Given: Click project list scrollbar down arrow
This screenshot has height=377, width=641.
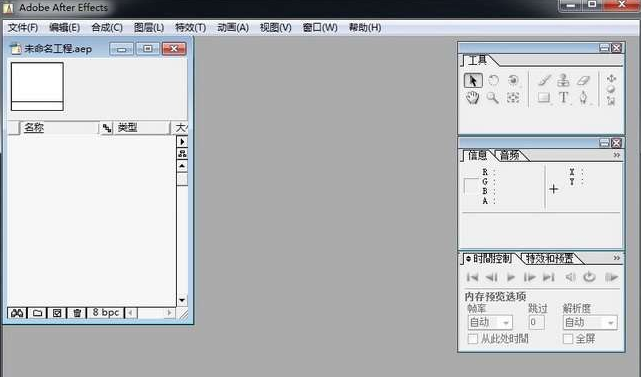Looking at the screenshot, I should 182,301.
